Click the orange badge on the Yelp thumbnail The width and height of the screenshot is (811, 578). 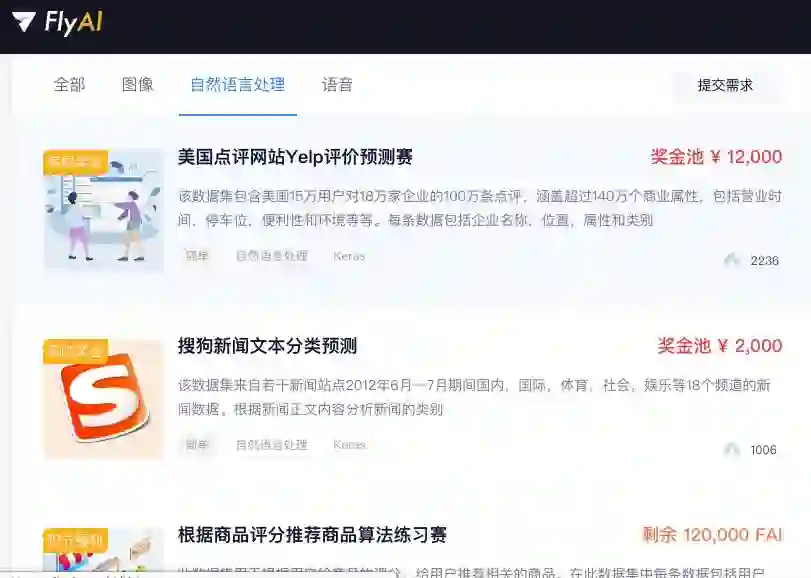point(76,161)
